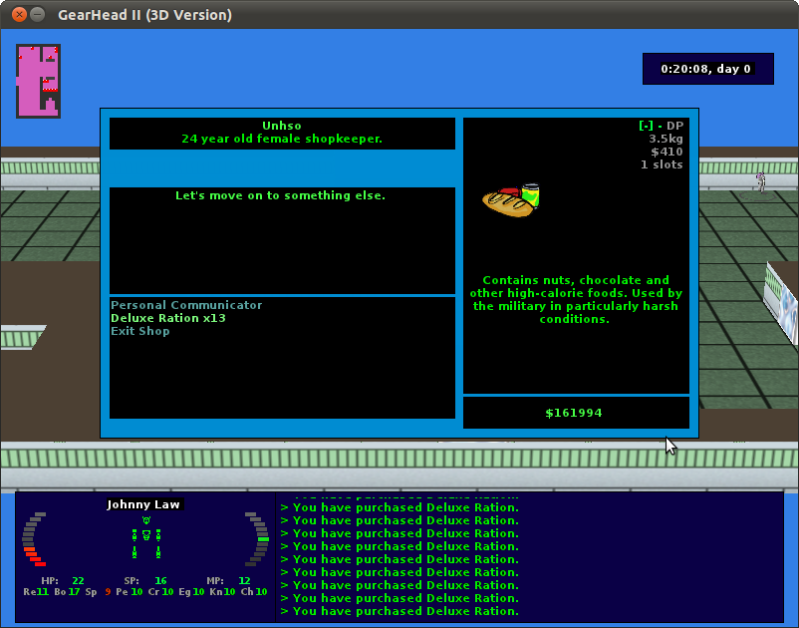Click the shopkeeper name Unhso

coord(282,125)
